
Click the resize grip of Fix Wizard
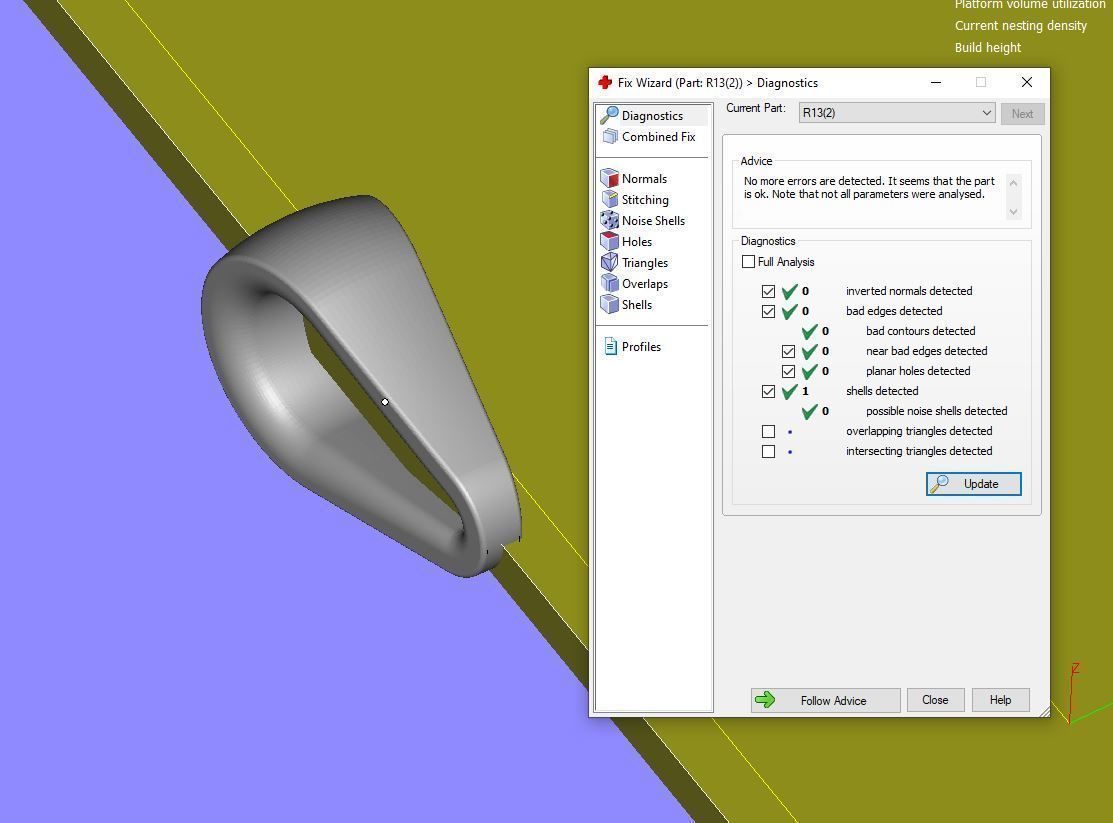(1044, 711)
